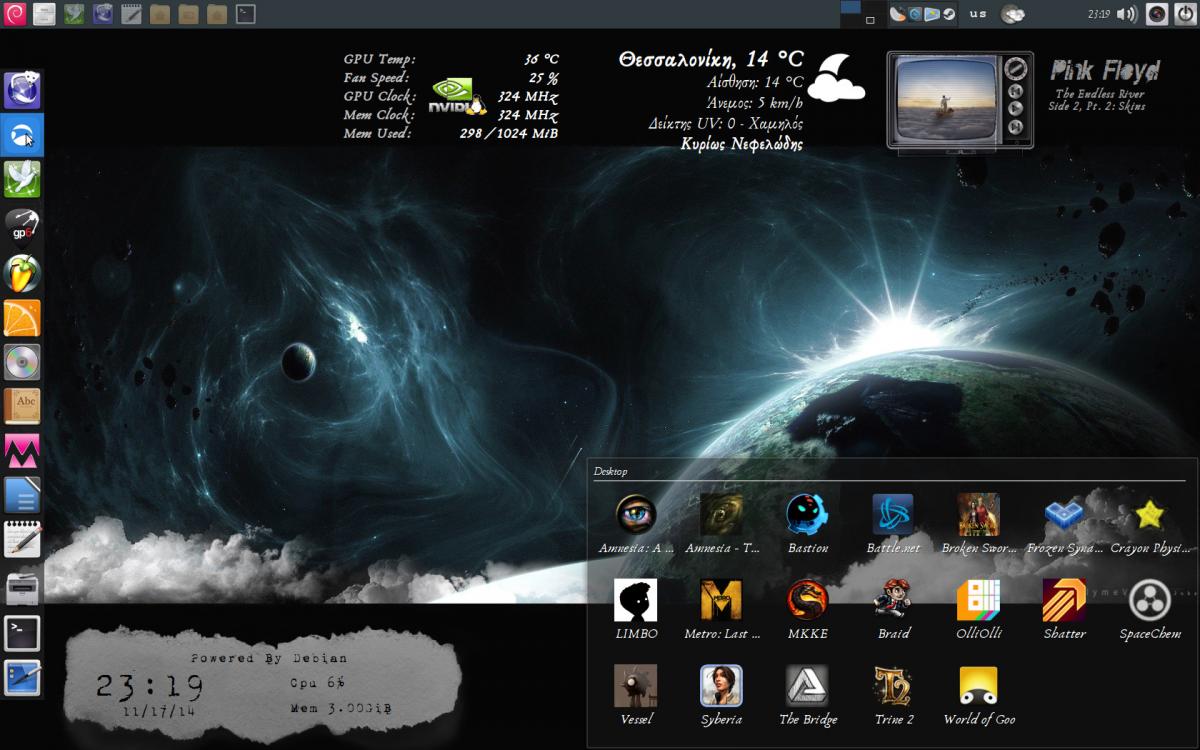Click the top panel clock showing 23:19
This screenshot has width=1200, height=750.
[x=1098, y=14]
